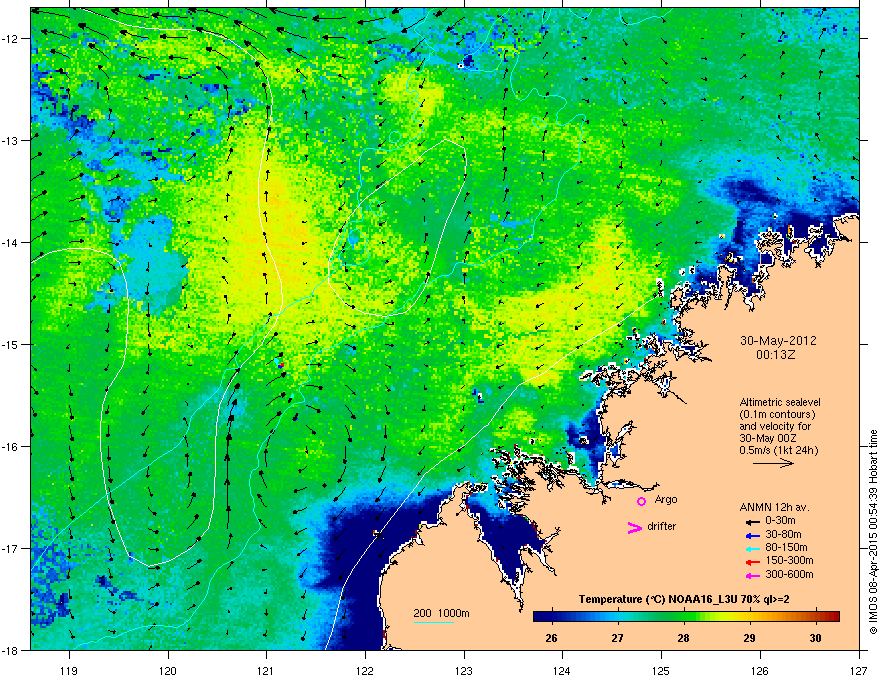Viewport: 880px width, 680px height.
Task: Click the longitude label 122
Action: click(x=365, y=670)
